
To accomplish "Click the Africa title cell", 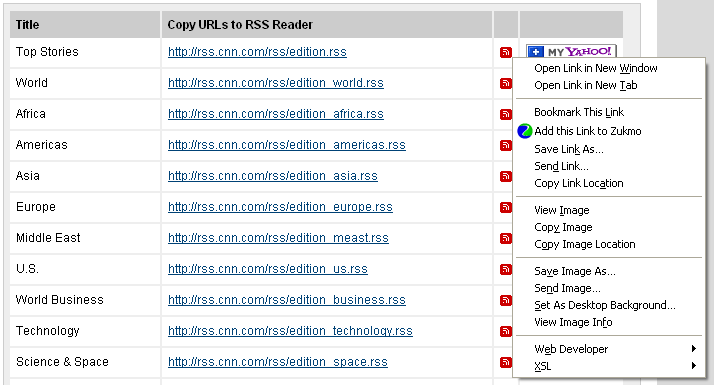I will (85, 114).
